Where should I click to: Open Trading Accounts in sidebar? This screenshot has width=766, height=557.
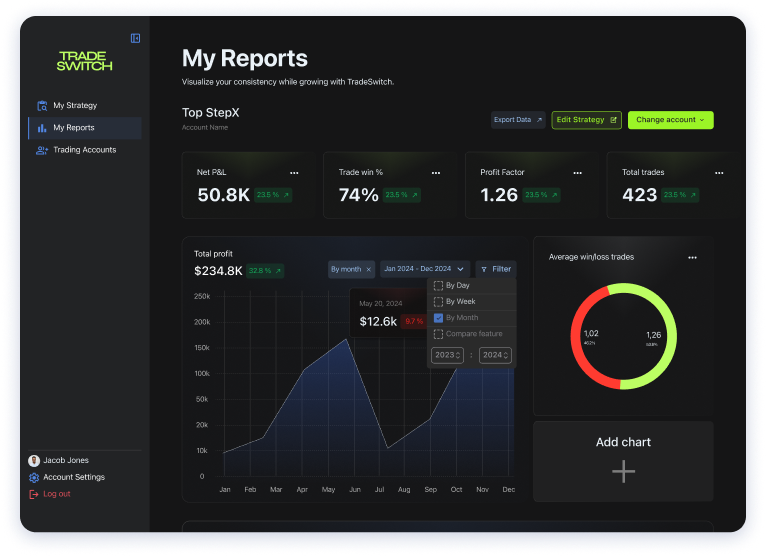84,150
